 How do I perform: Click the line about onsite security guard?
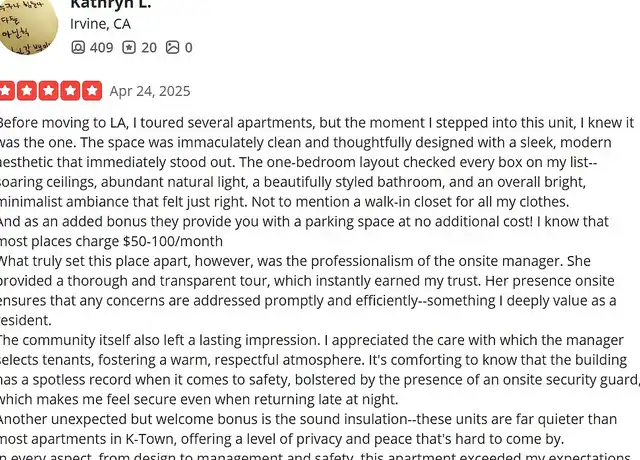pyautogui.click(x=319, y=380)
